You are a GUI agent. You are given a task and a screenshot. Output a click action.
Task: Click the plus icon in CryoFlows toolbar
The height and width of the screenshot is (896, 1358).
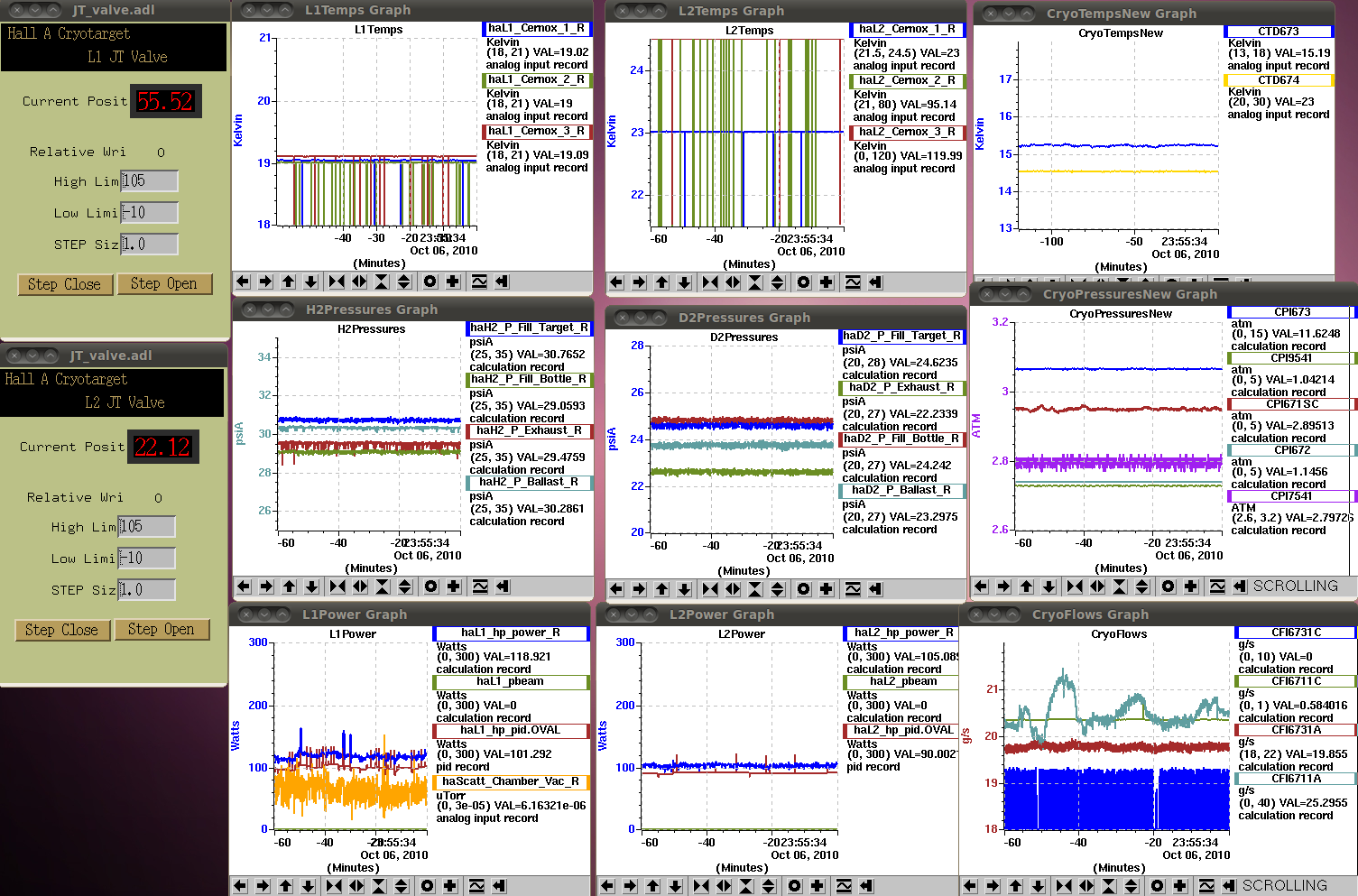1180,886
